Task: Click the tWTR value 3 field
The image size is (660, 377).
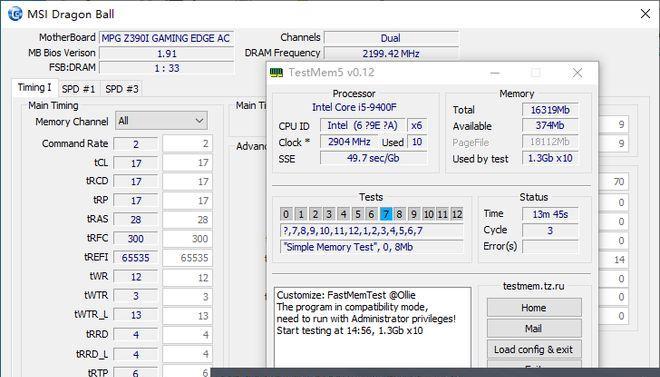Action: point(136,296)
